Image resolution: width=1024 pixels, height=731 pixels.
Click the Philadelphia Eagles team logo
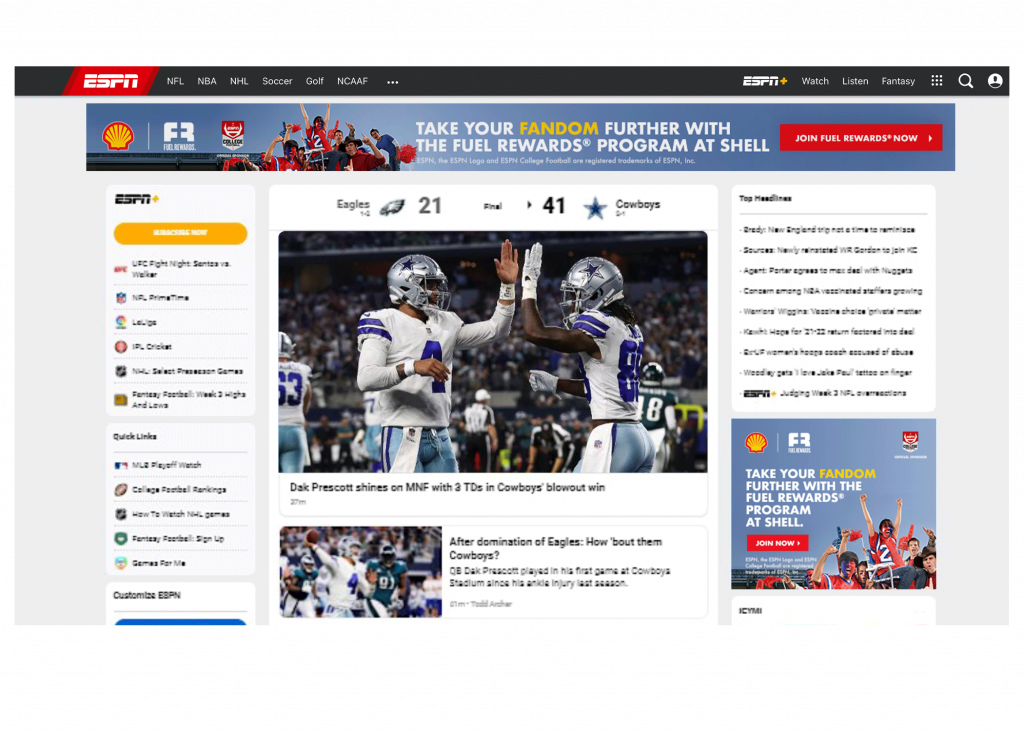tap(391, 207)
